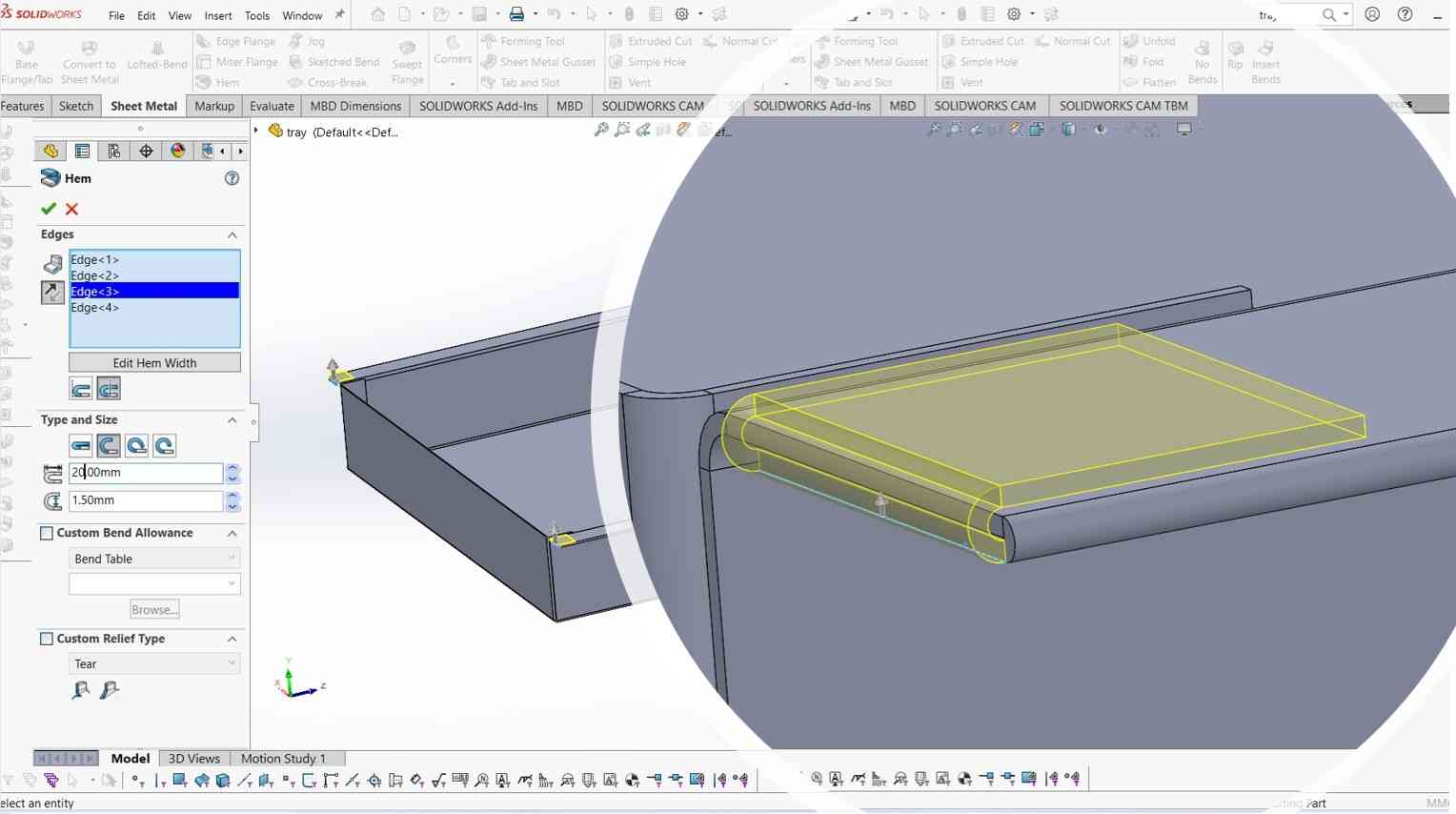Switch to the Features ribbon tab
1456x814 pixels.
23,106
